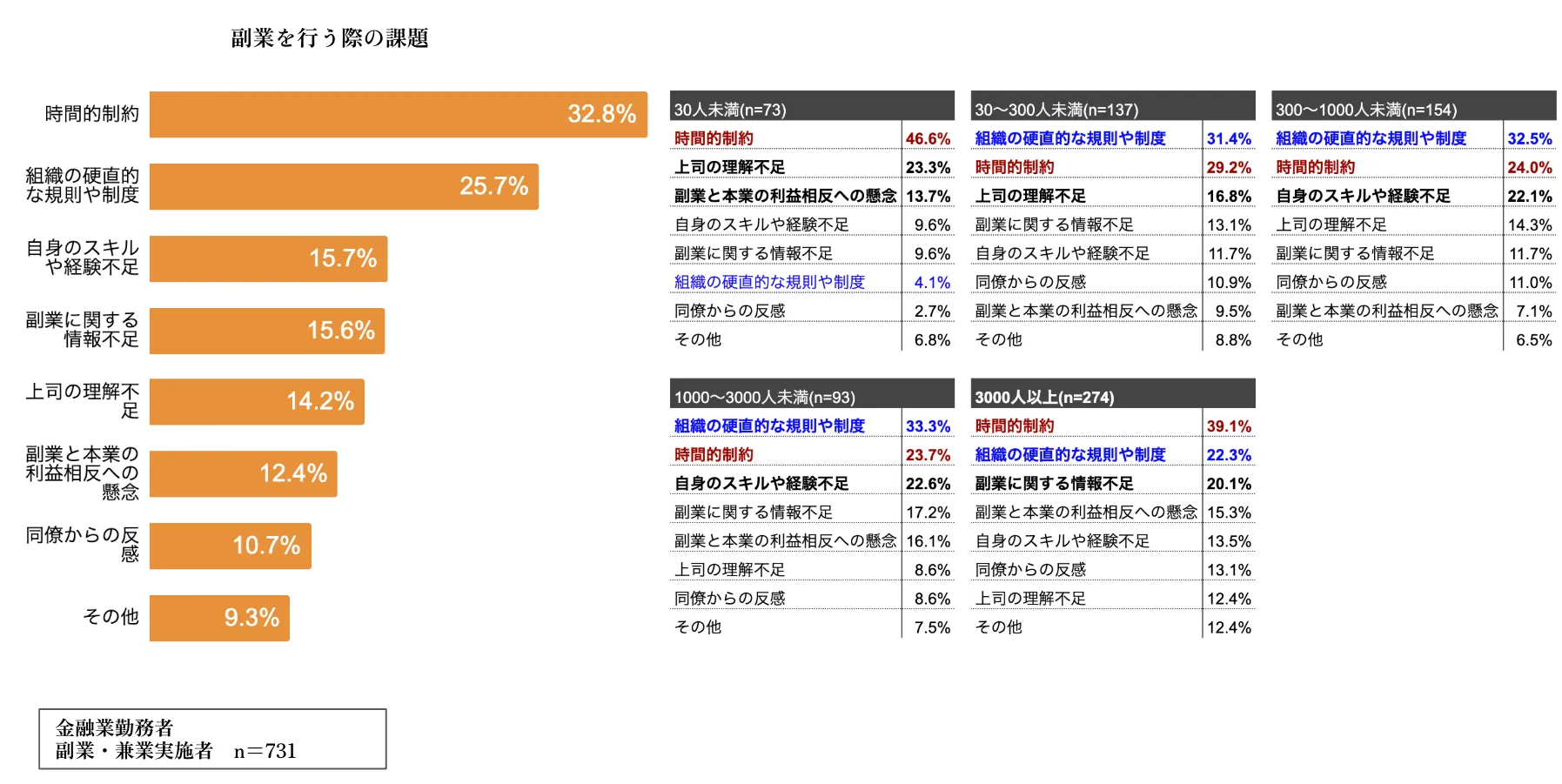Select the 9.3% その他 bar
The height and width of the screenshot is (784, 1562).
click(219, 618)
